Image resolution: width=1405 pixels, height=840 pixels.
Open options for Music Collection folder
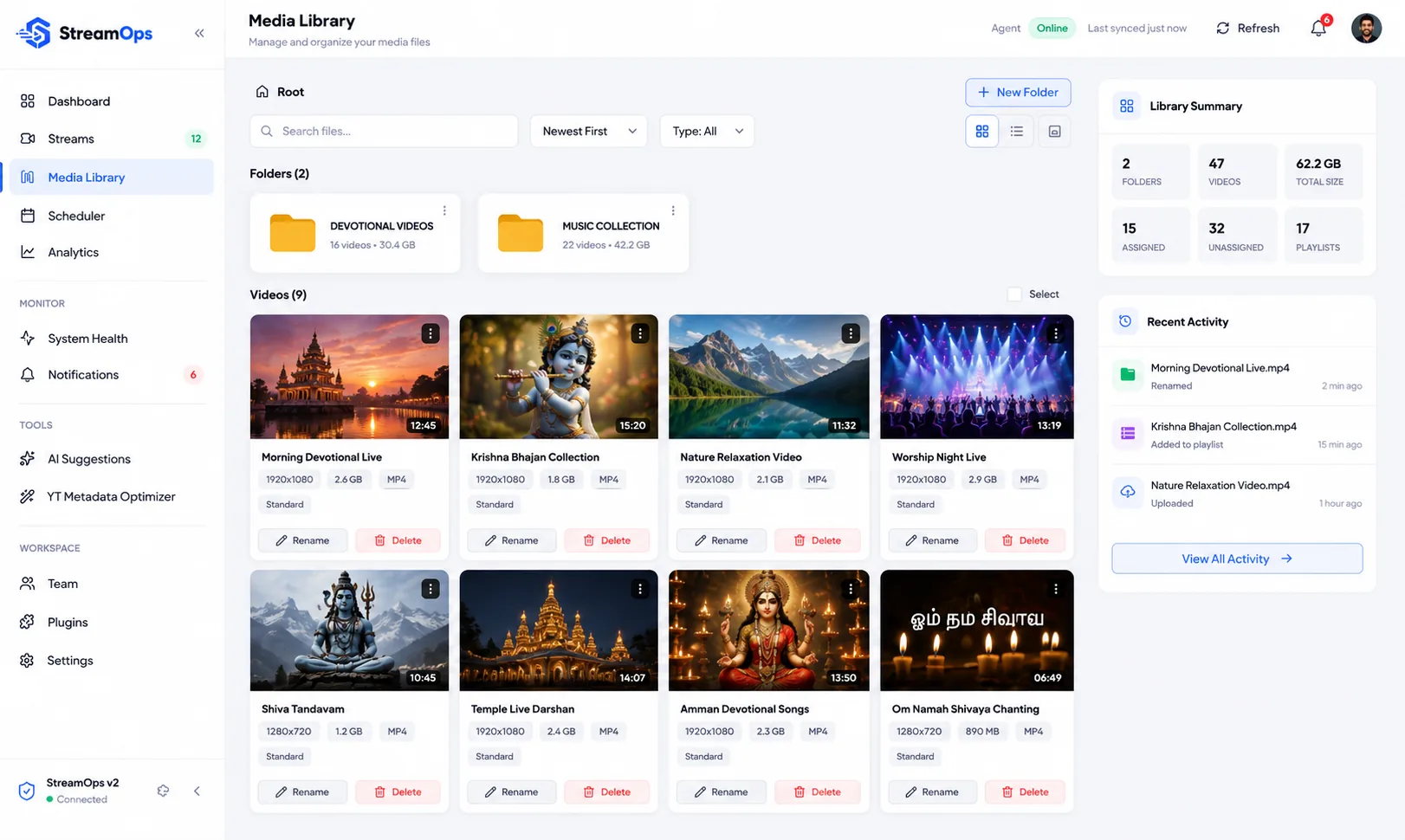click(x=673, y=210)
